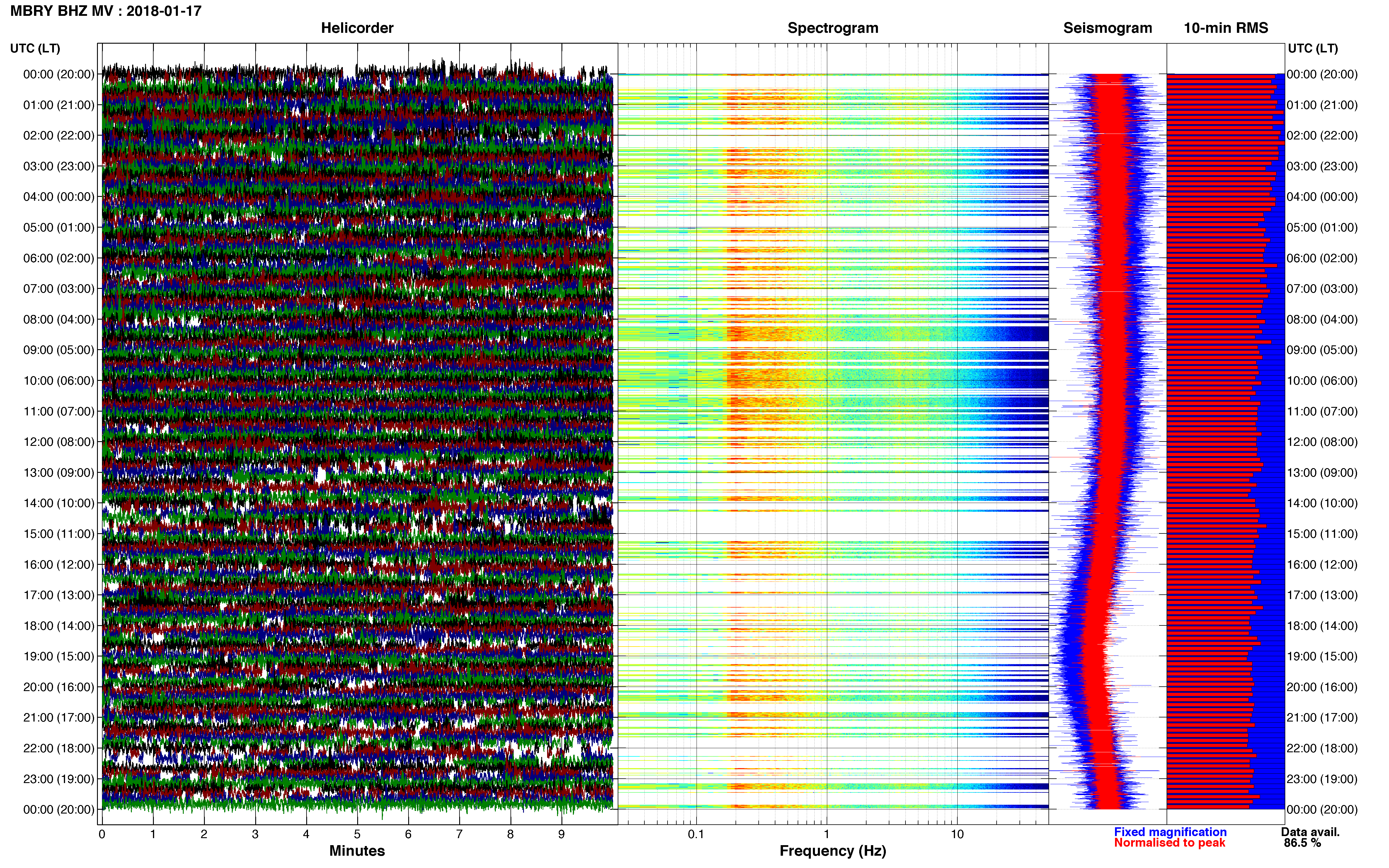Click the 3 tick on the Minutes axis
This screenshot has height=868, width=1389.
pos(255,834)
